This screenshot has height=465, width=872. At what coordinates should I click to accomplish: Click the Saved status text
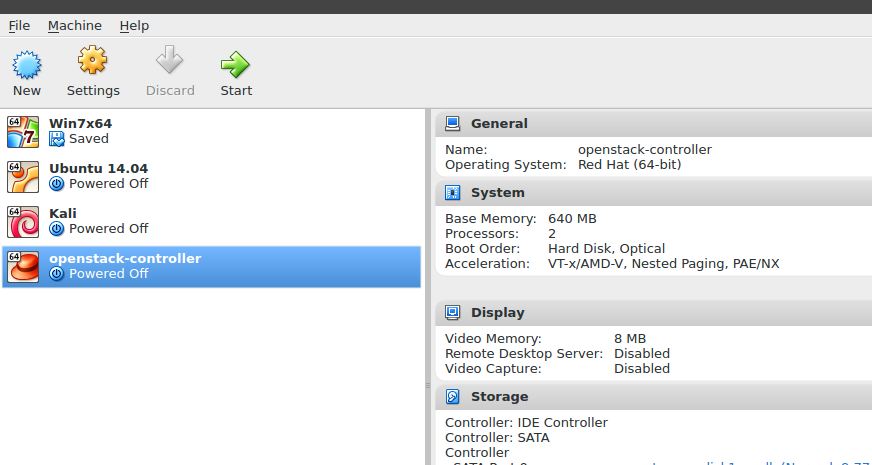pyautogui.click(x=89, y=139)
